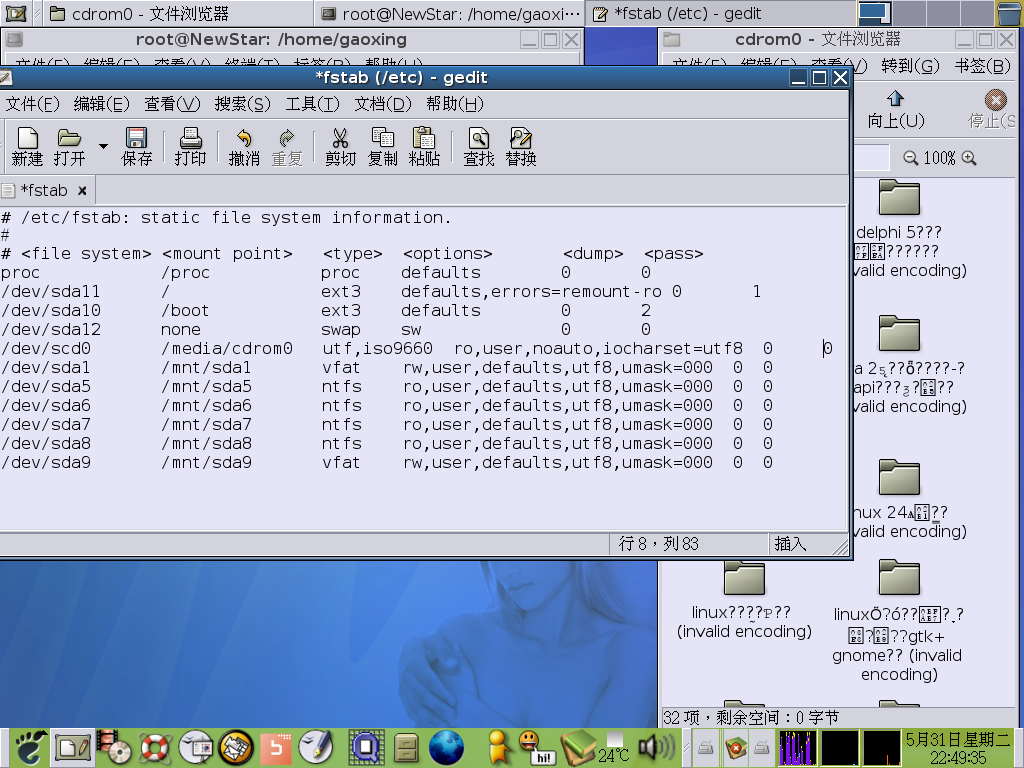Zoom in within the file browser
The image size is (1024, 768).
[x=969, y=158]
